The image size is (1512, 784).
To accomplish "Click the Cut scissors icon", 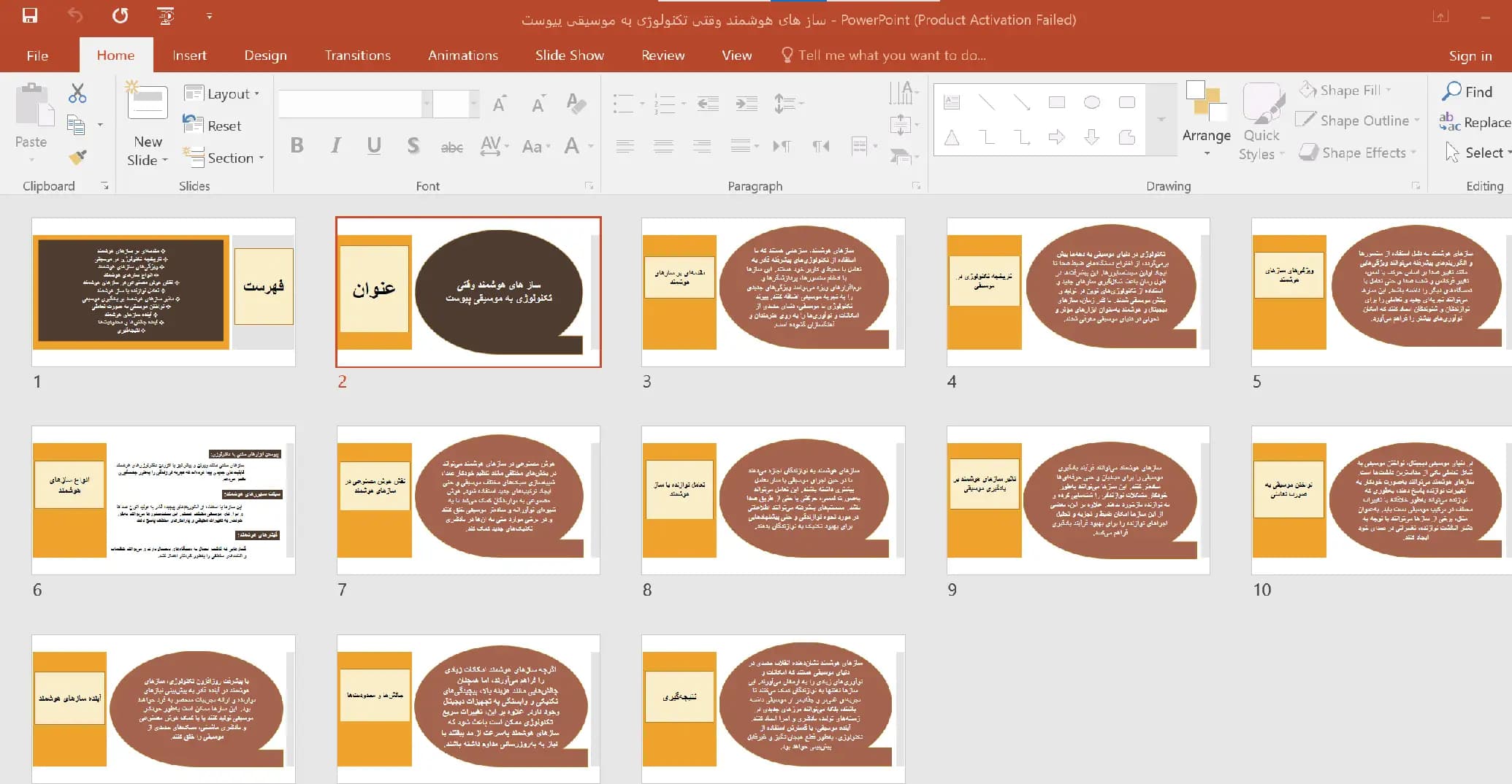I will point(77,93).
